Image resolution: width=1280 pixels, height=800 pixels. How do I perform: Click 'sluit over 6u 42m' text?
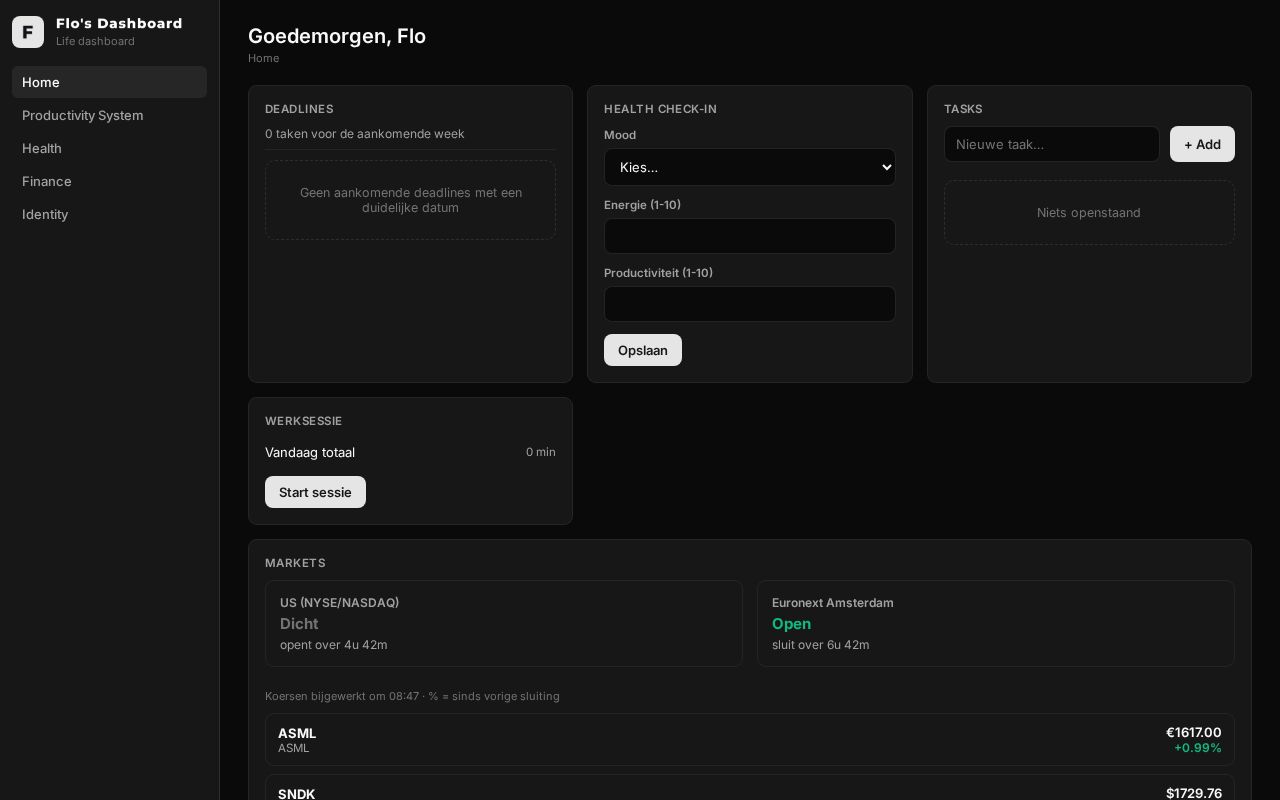pyautogui.click(x=821, y=645)
